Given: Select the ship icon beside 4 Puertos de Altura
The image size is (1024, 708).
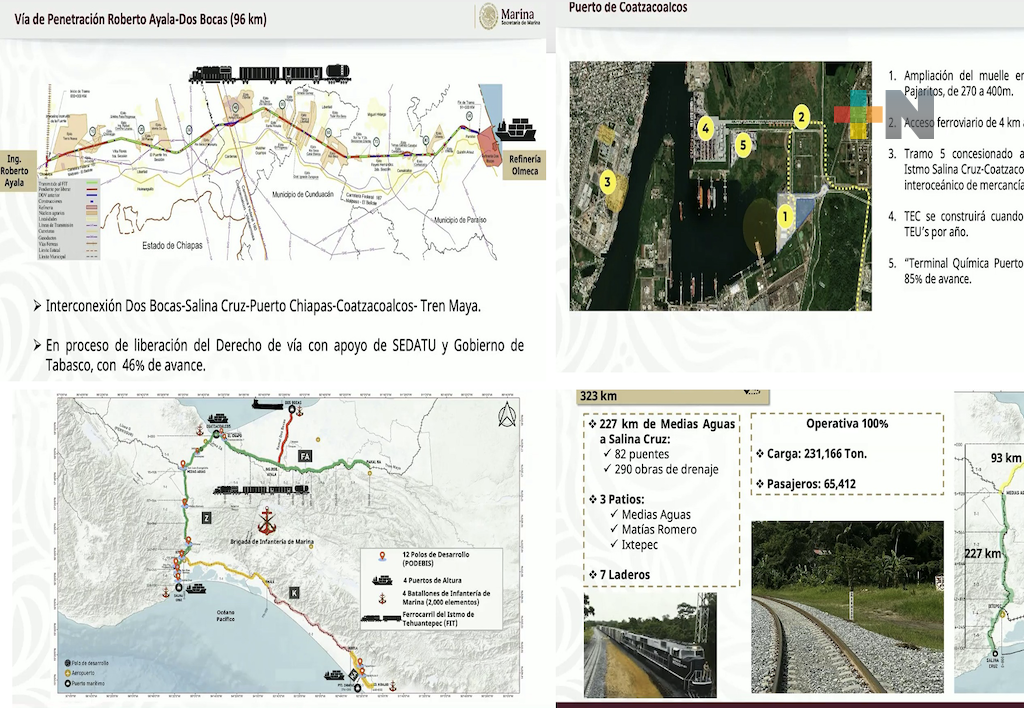Looking at the screenshot, I should click(x=383, y=580).
